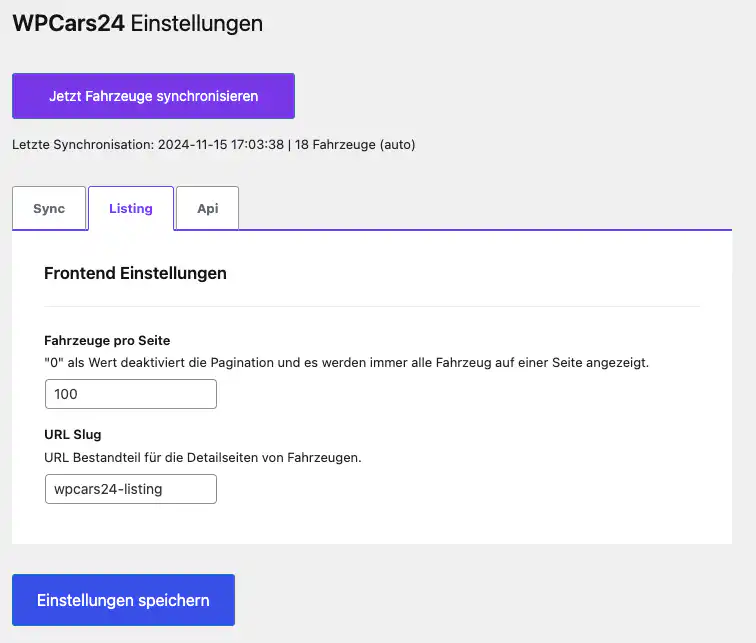Click the bold WPCars24 word in title
This screenshot has height=643, width=756.
click(68, 23)
